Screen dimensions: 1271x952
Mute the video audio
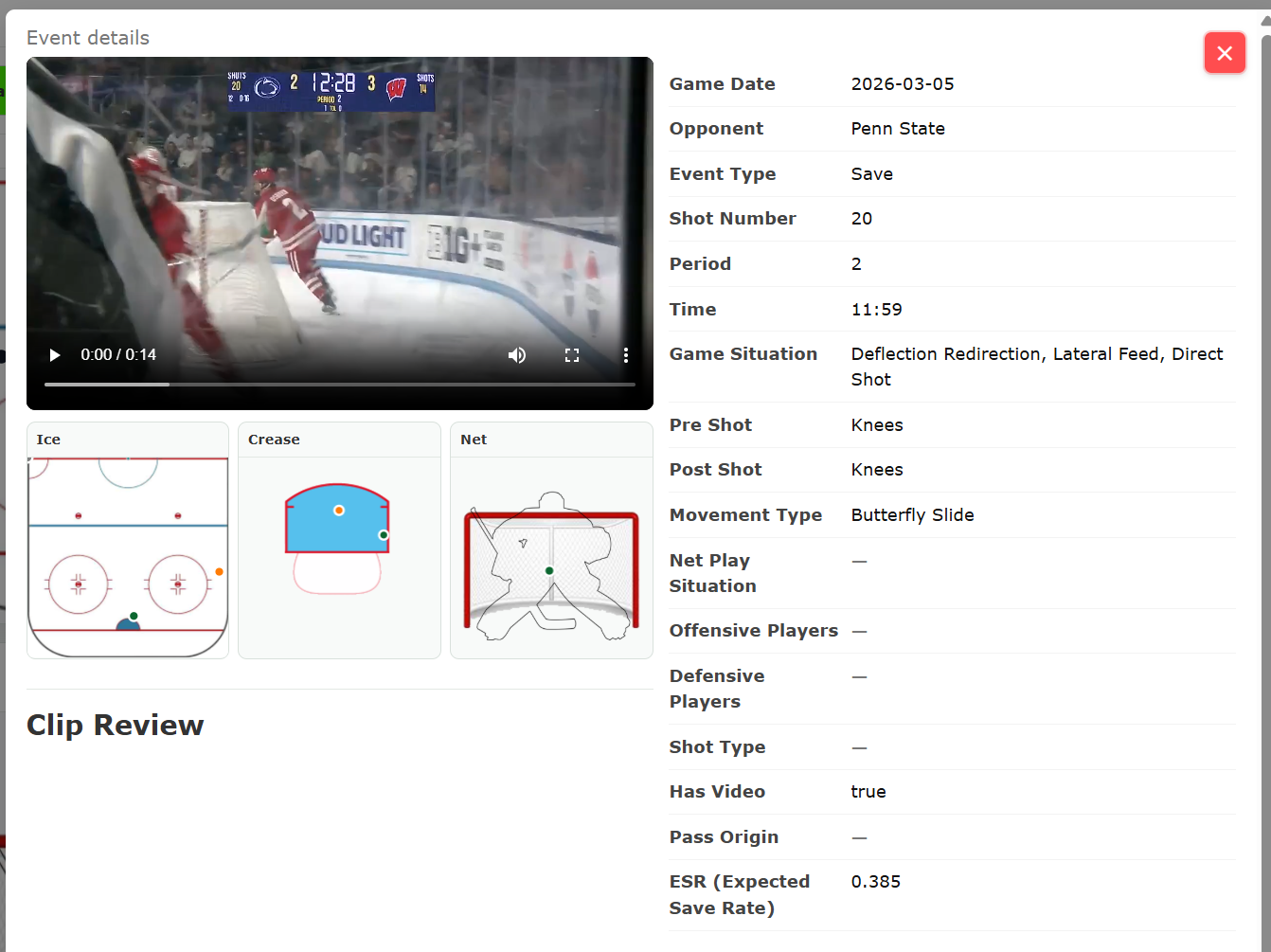(x=517, y=355)
